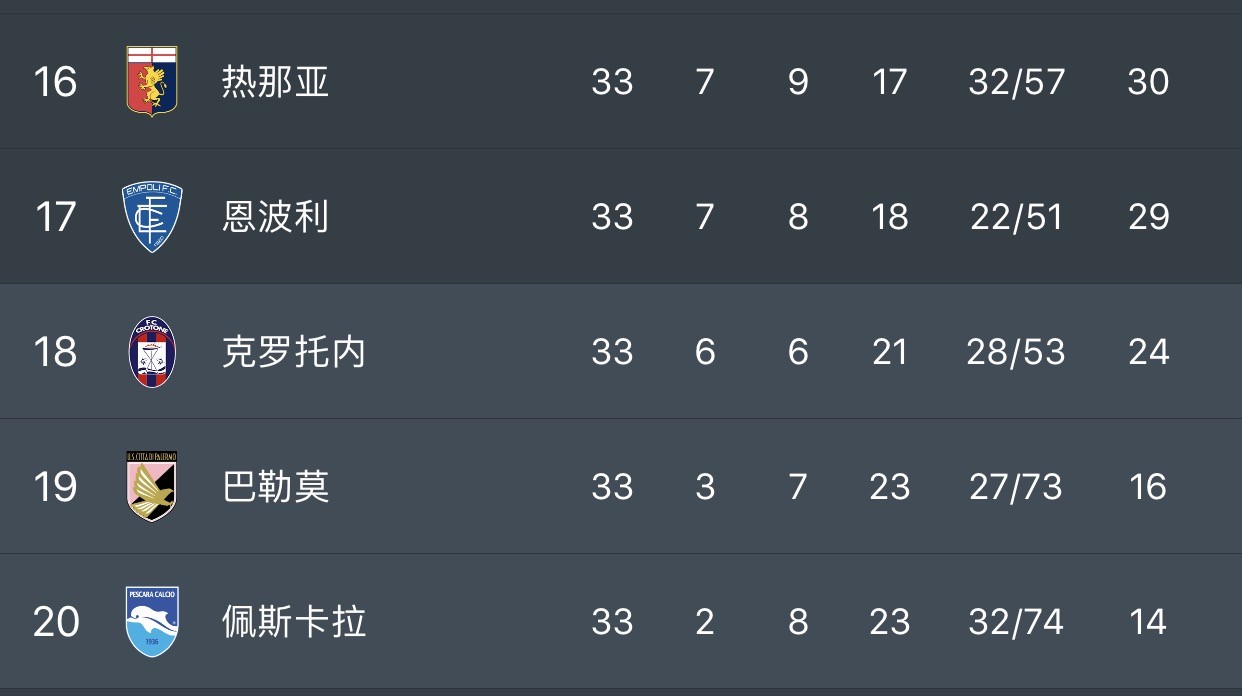Open team 克罗托内 details
The image size is (1242, 696).
[x=293, y=352]
